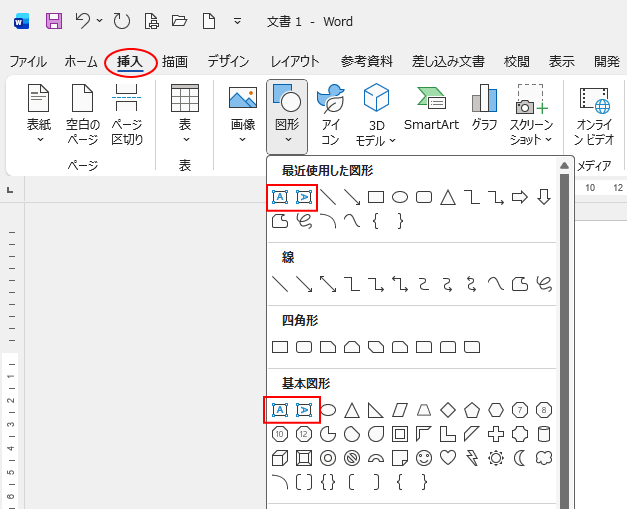Viewport: 627px width, 509px height.
Task: Select the right triangle in 基本図形
Action: click(375, 410)
